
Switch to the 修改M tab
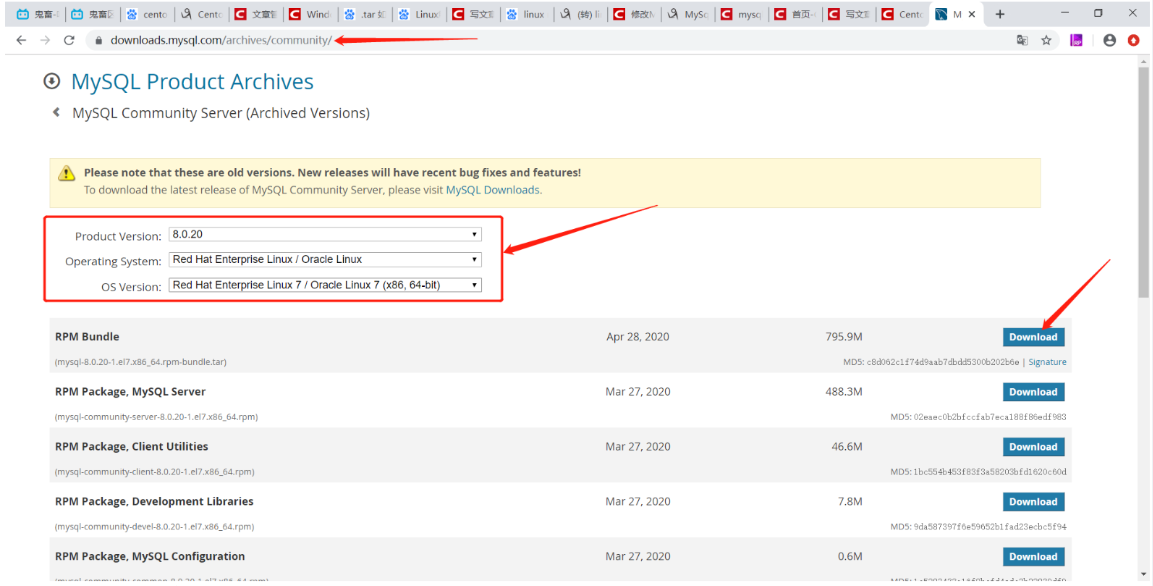[636, 14]
